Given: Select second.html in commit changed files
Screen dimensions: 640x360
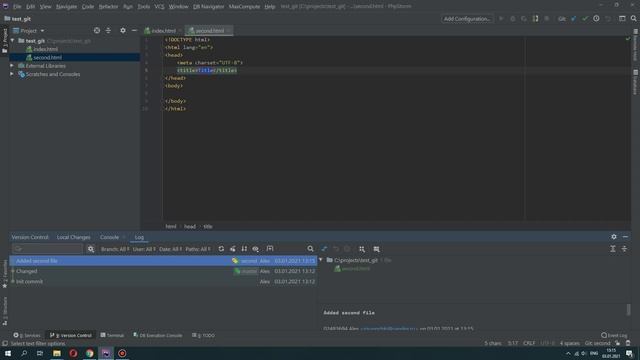Looking at the screenshot, I should pos(352,269).
